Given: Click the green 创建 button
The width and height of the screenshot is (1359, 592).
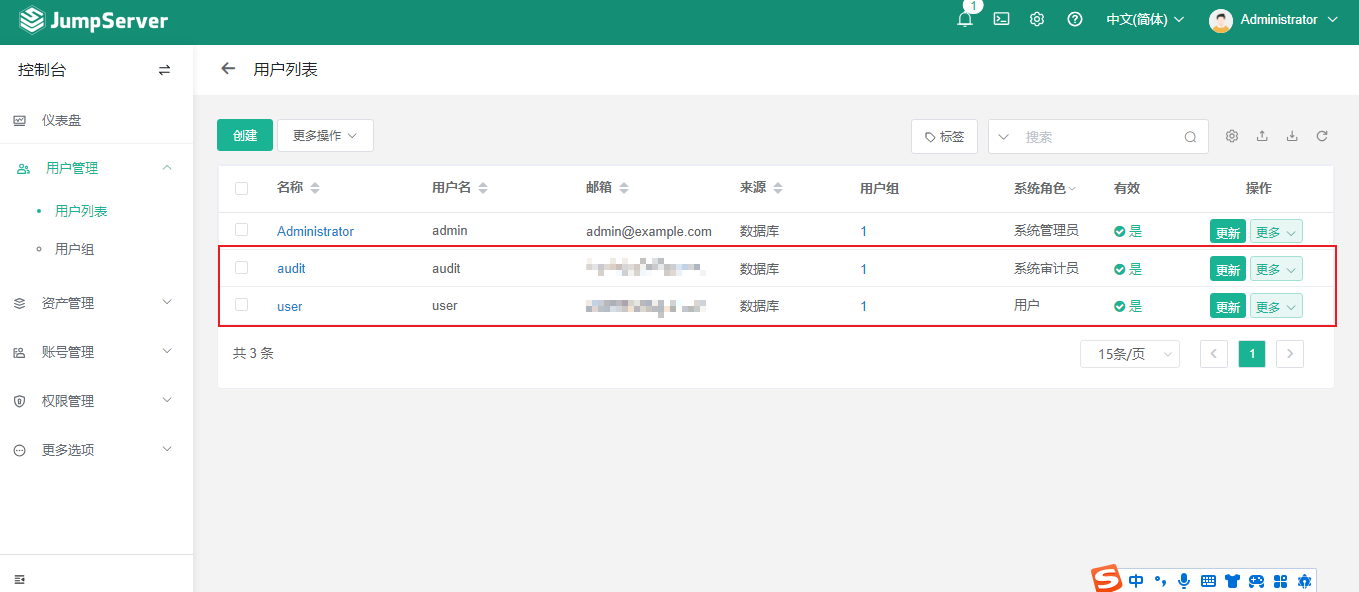Looking at the screenshot, I should point(244,135).
